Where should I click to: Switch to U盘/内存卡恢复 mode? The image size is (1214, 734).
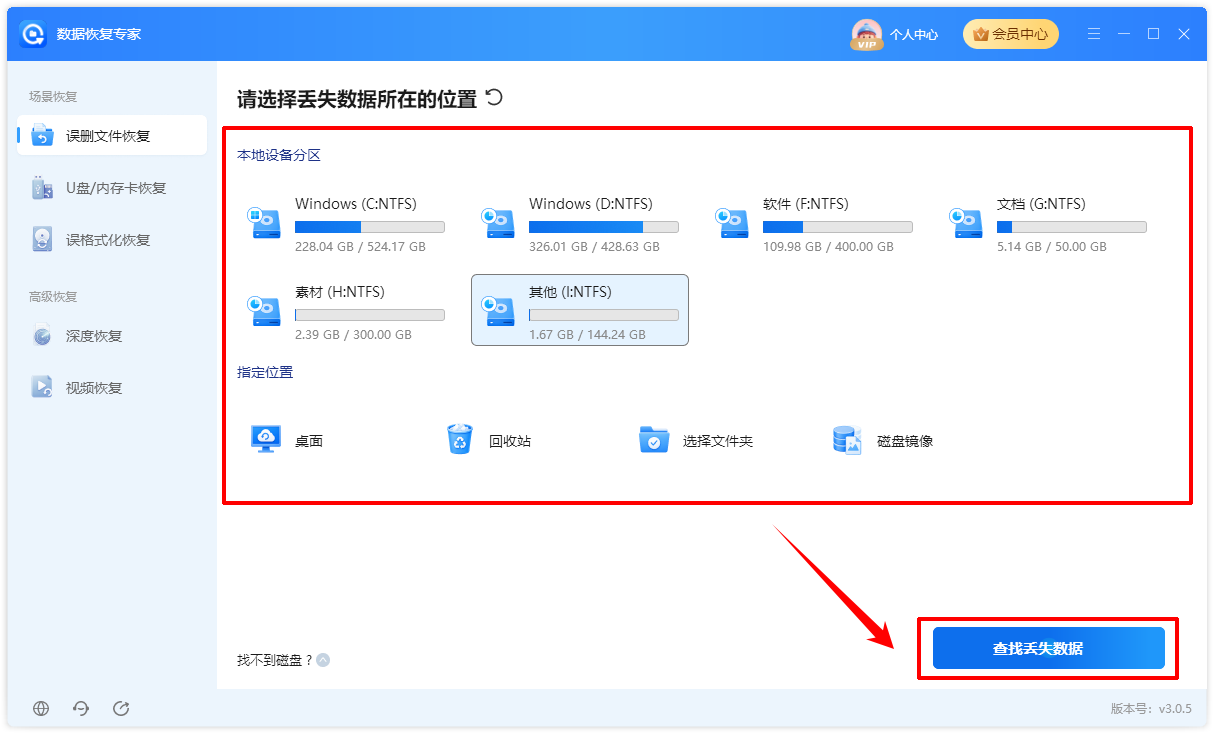(x=112, y=188)
